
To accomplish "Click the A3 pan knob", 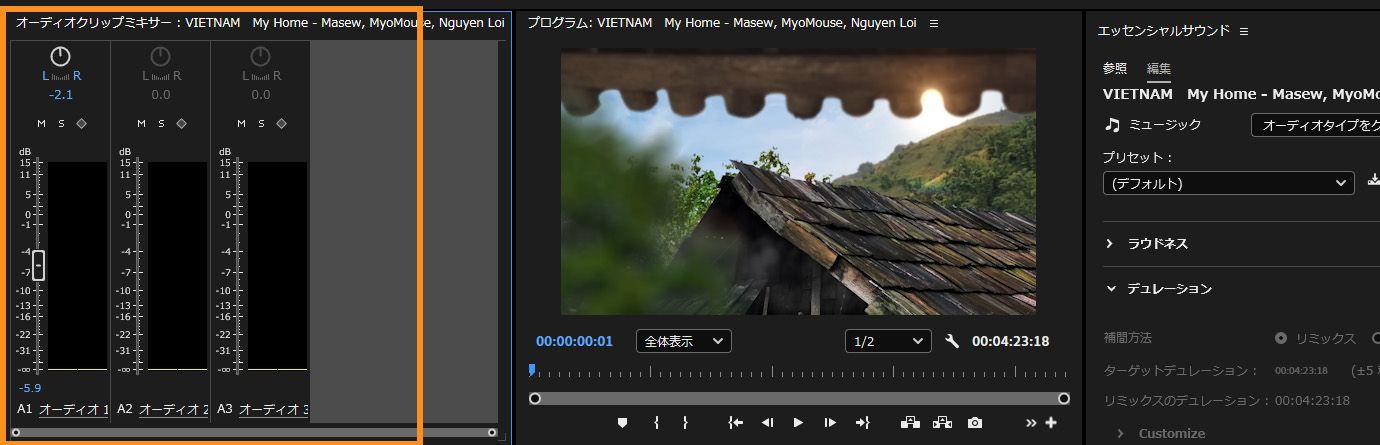I will [261, 57].
